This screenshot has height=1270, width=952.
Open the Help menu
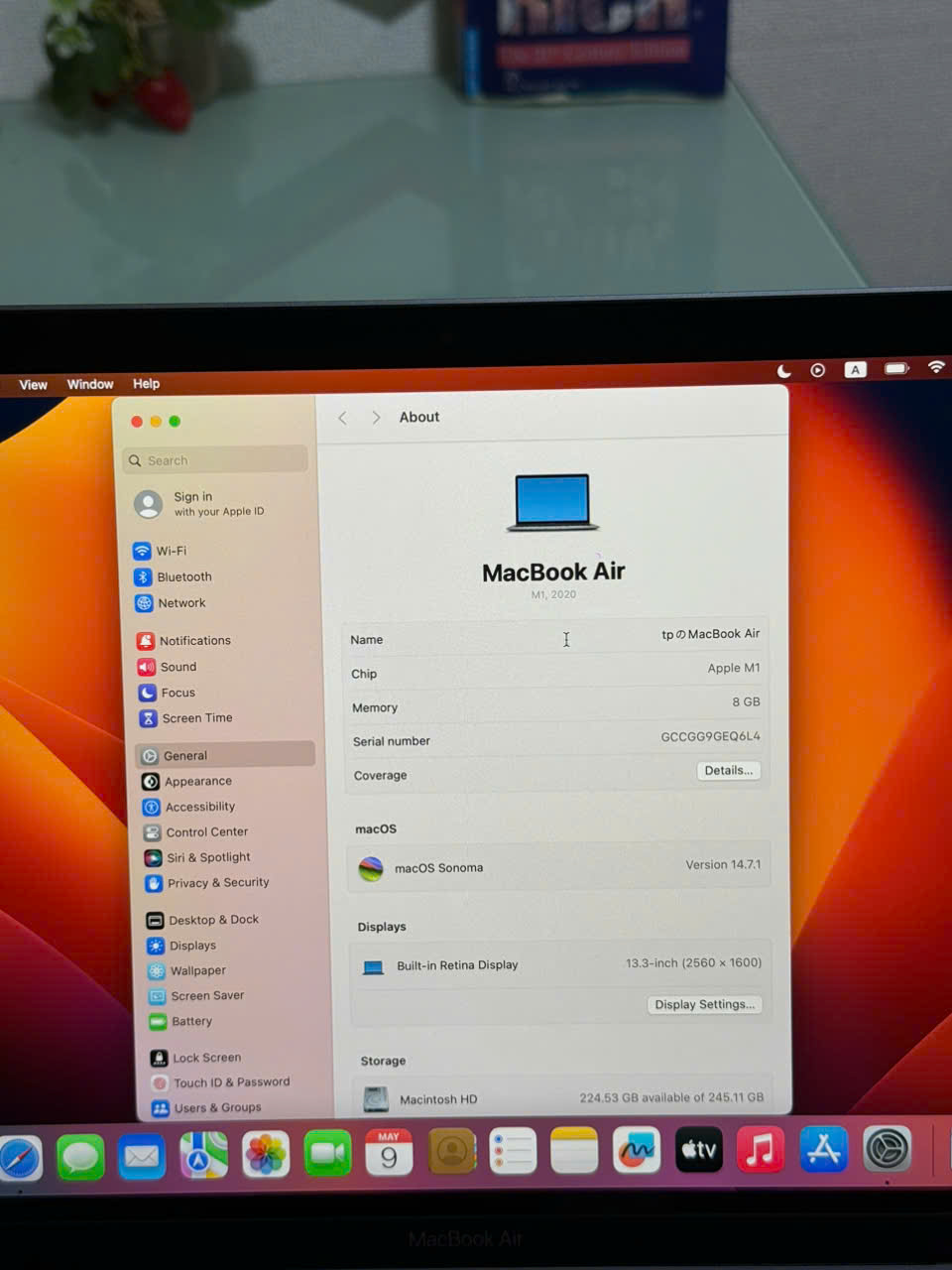pos(146,383)
